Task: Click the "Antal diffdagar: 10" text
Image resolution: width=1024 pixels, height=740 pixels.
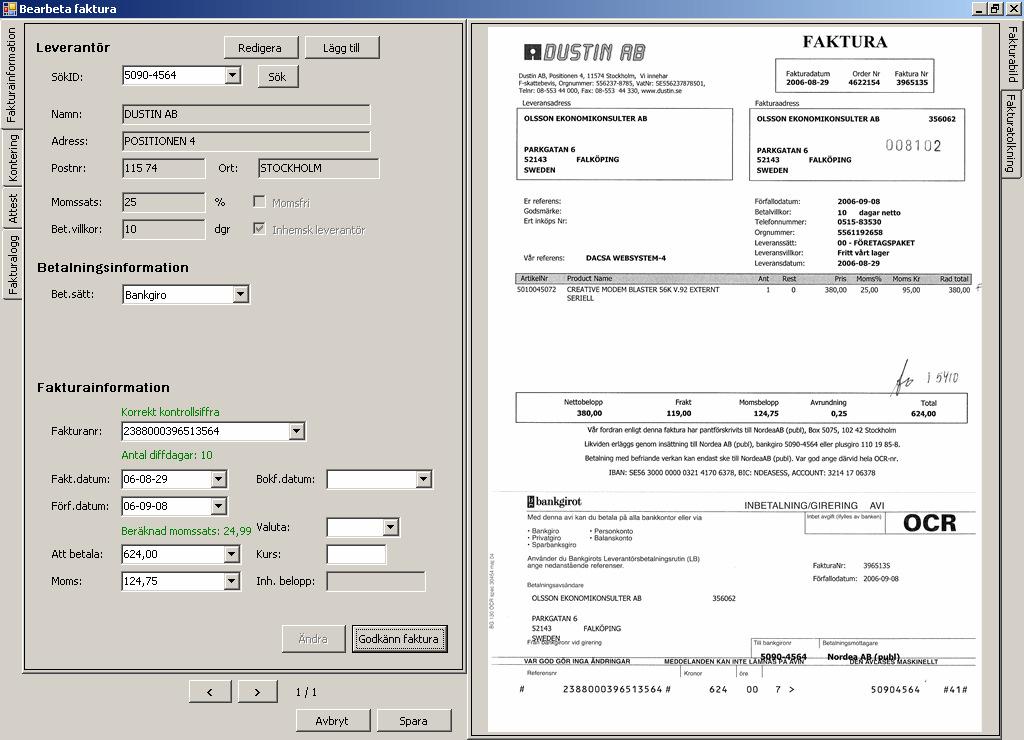Action: point(167,455)
